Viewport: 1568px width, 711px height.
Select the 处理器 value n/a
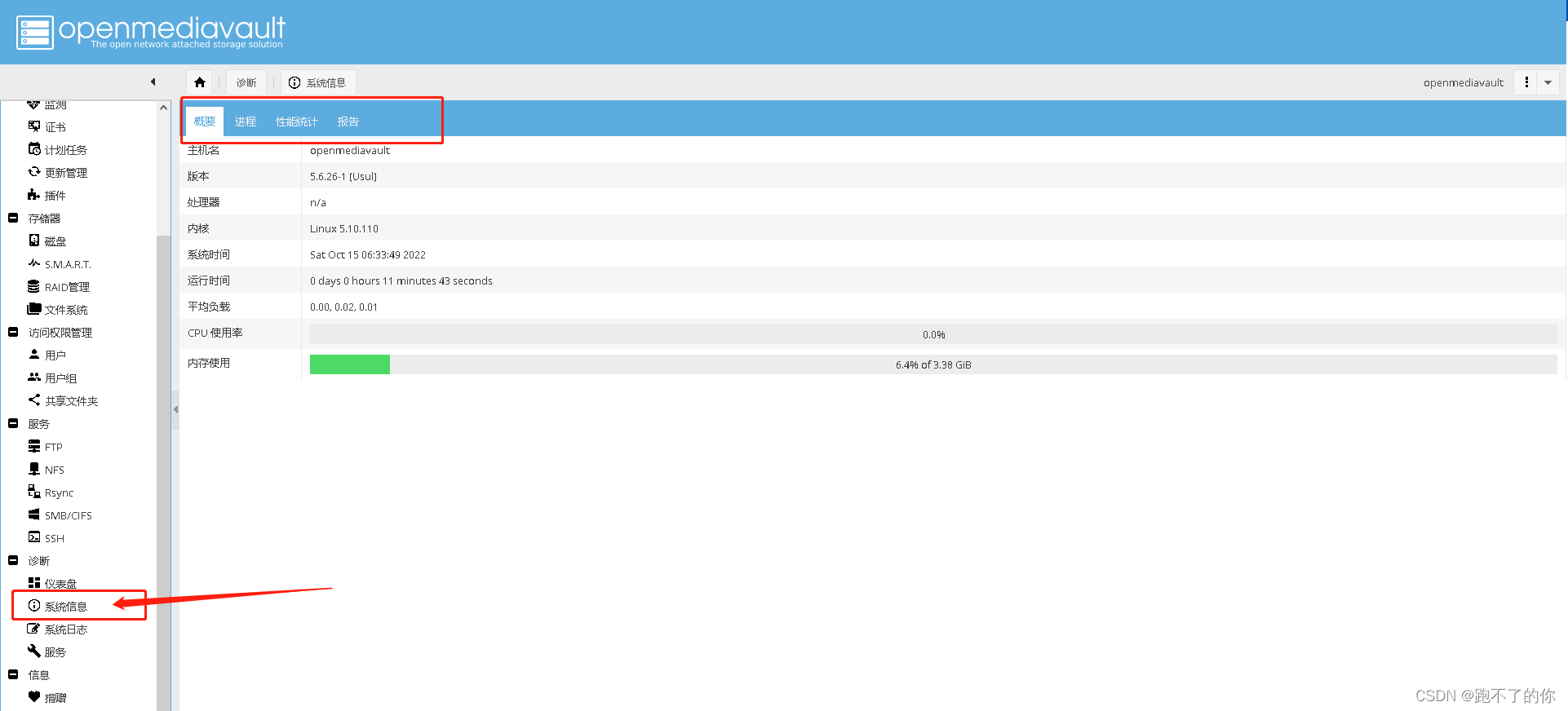318,202
